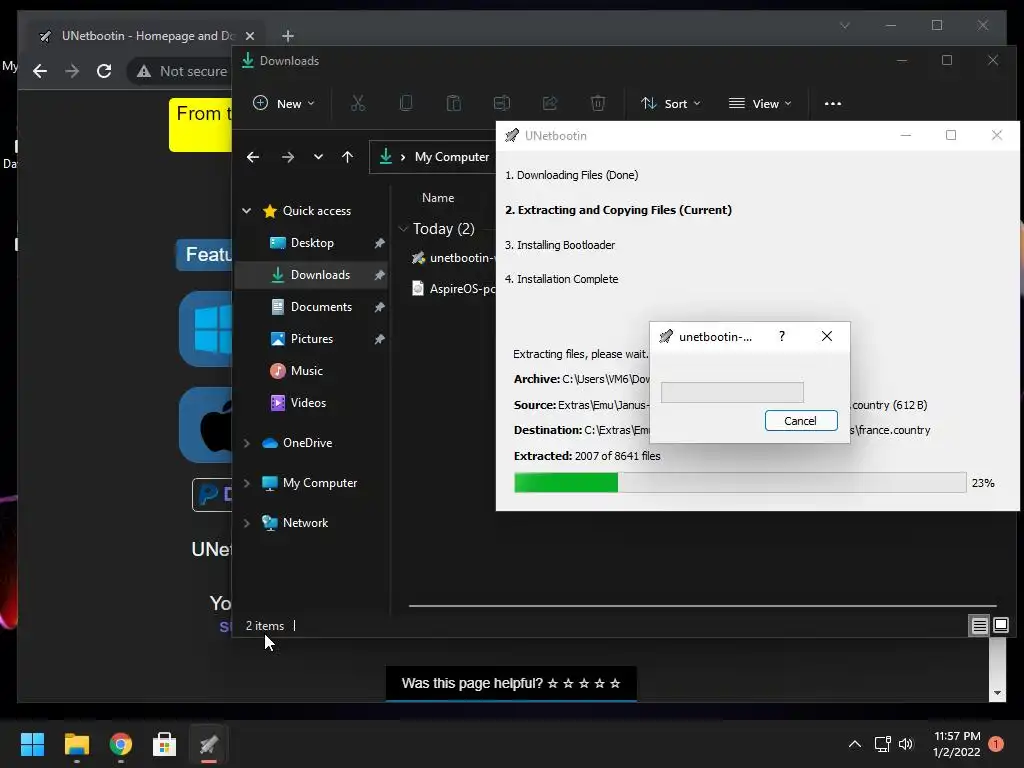
Task: Open the Sort dropdown menu
Action: (671, 103)
